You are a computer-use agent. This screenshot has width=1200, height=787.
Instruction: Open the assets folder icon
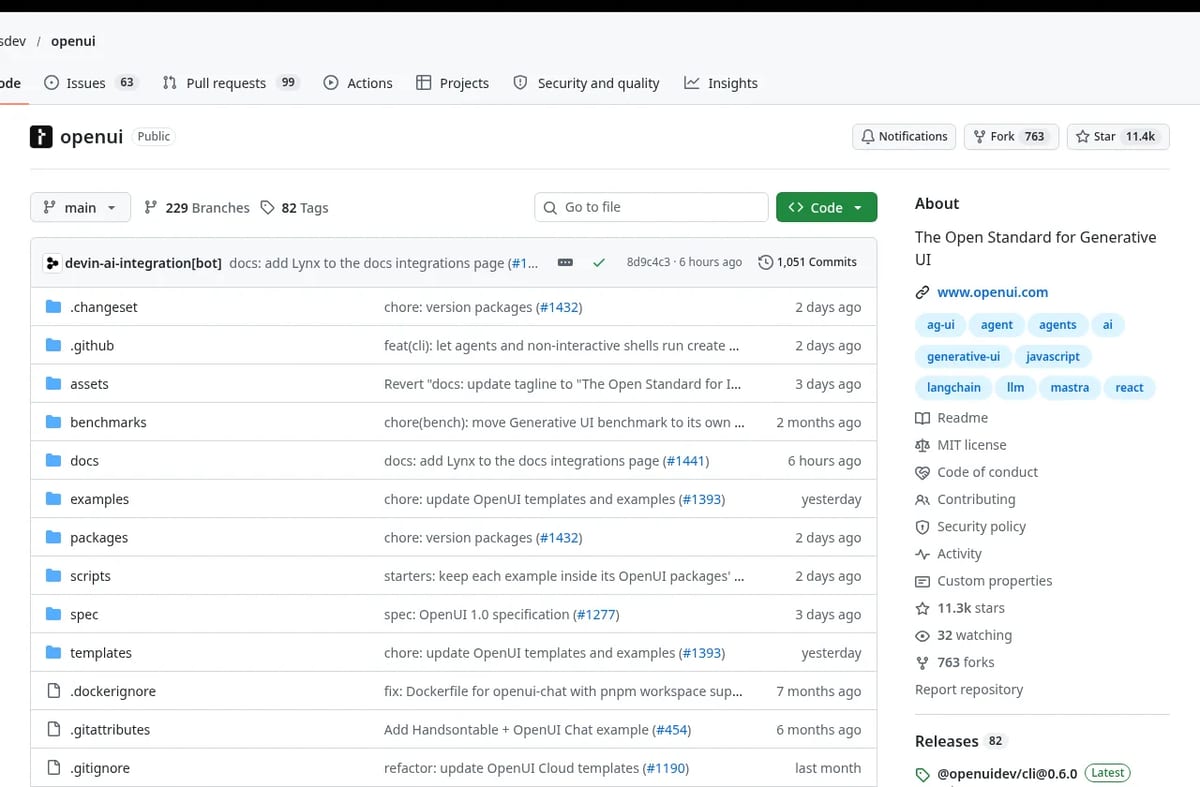point(54,384)
